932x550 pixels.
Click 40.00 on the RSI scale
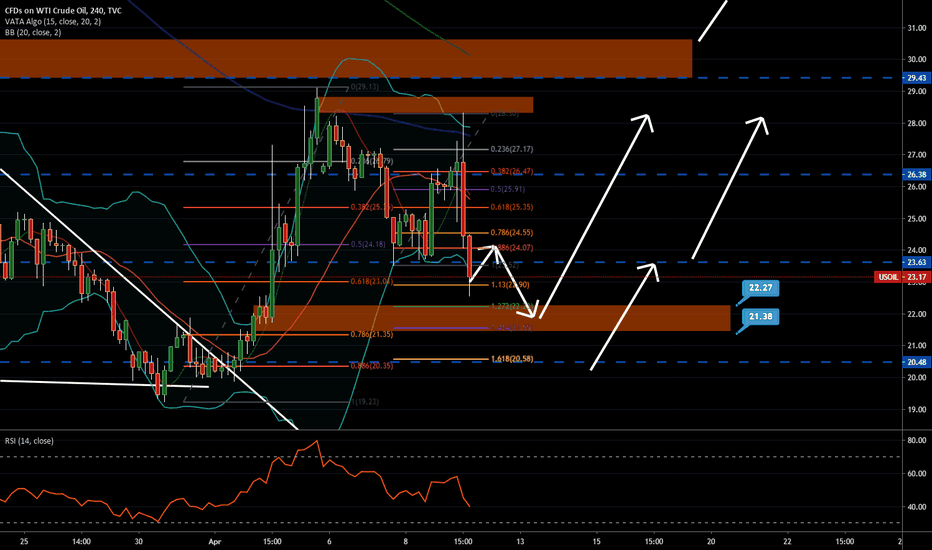pyautogui.click(x=917, y=507)
